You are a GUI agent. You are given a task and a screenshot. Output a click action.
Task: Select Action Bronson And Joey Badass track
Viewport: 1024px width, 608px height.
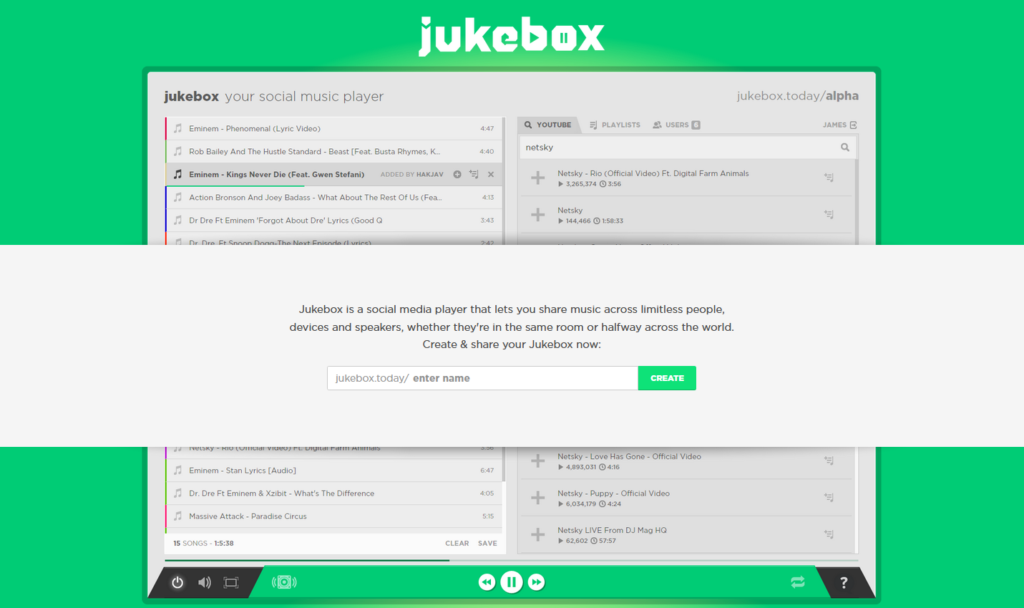(x=334, y=197)
